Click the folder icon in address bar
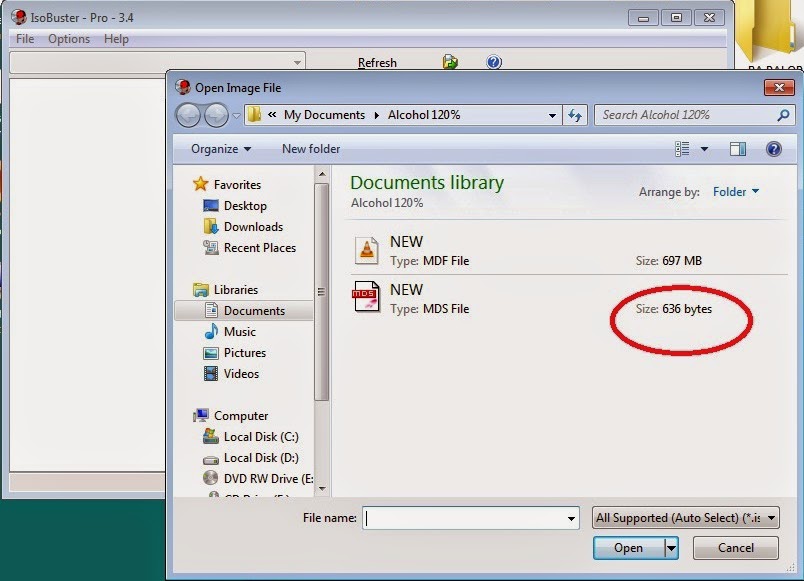The height and width of the screenshot is (581, 804). 254,115
